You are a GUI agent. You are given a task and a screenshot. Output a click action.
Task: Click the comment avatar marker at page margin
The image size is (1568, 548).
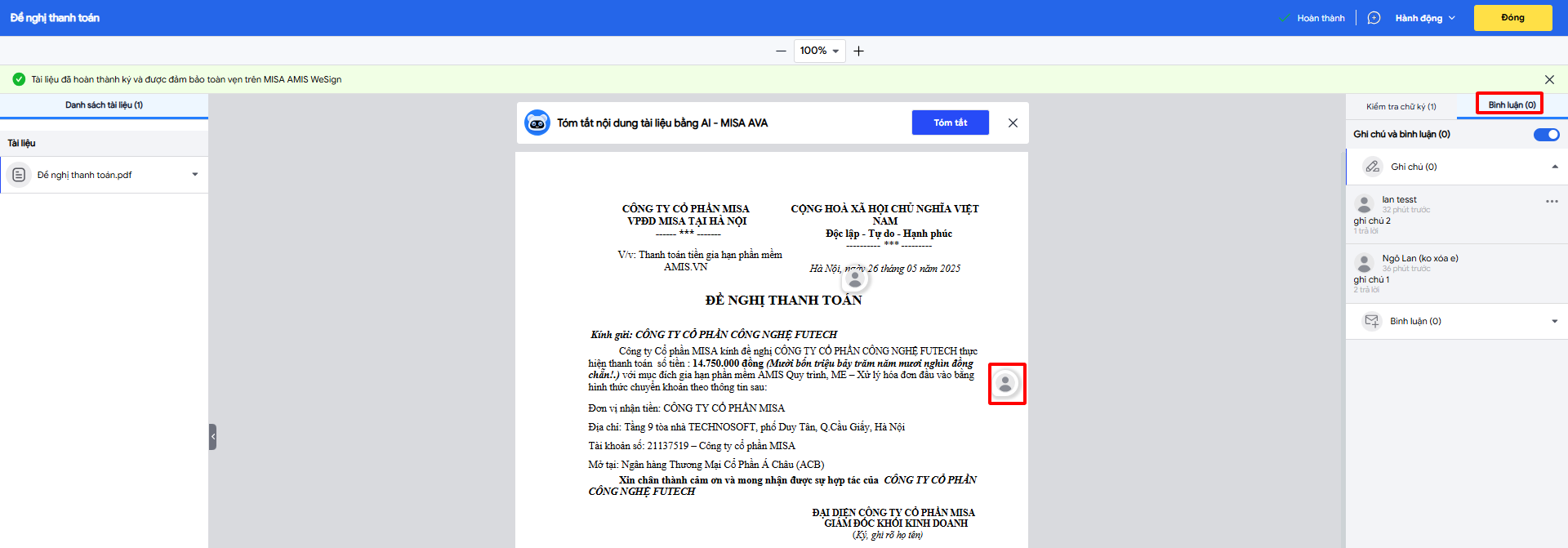coord(1005,383)
